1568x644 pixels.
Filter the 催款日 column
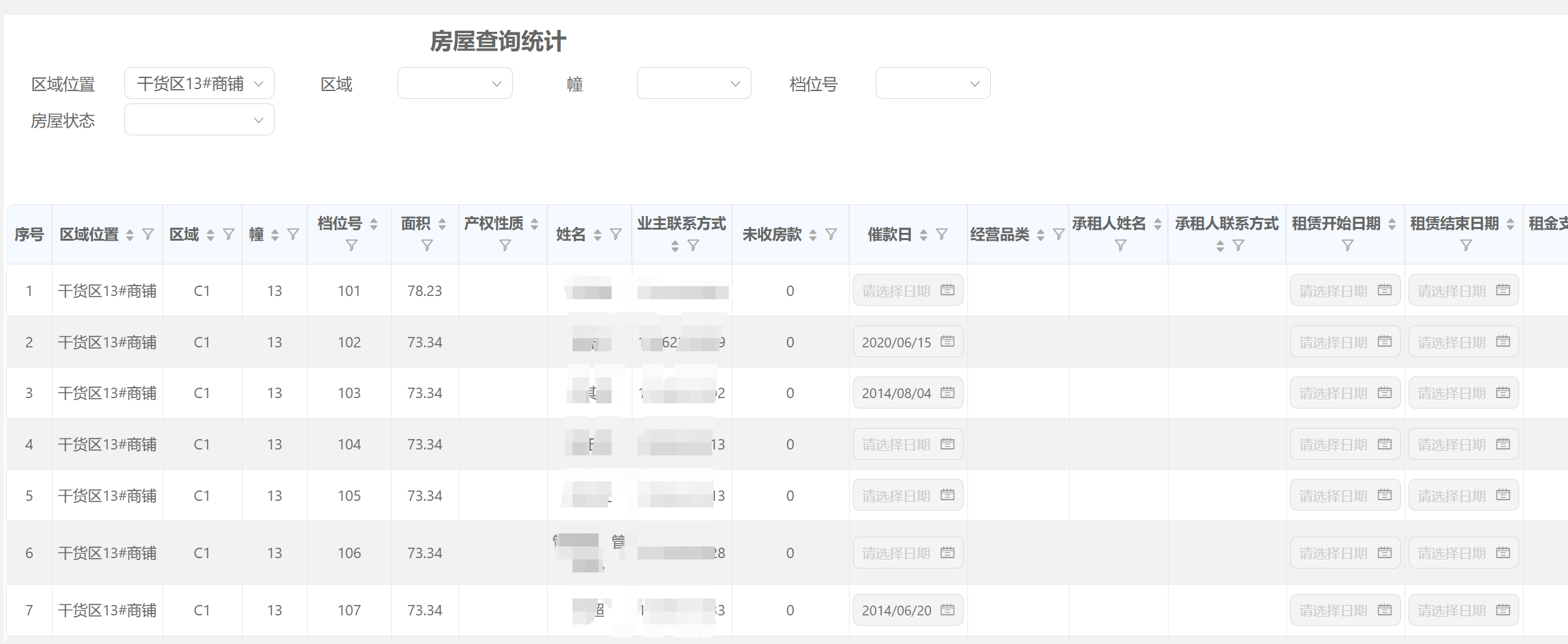pos(941,234)
